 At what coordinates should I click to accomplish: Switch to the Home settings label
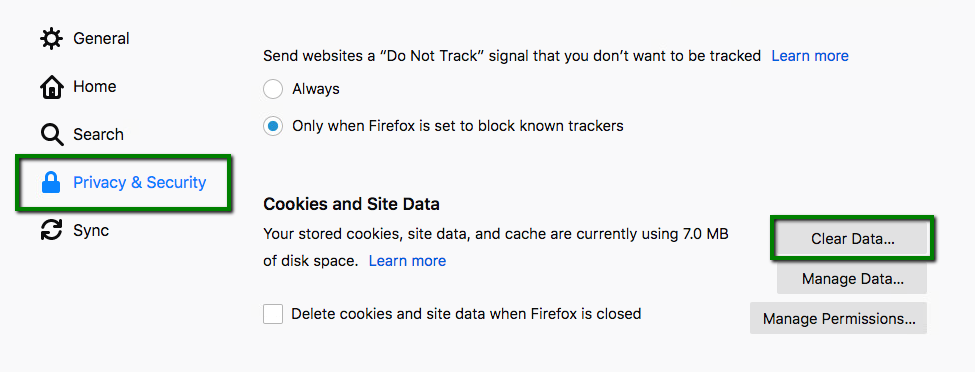[95, 86]
